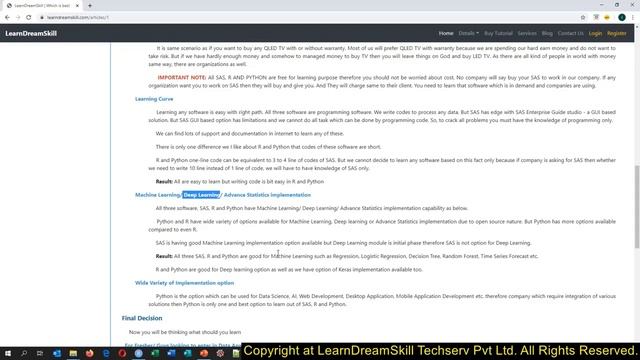Open Windows taskbar search
The width and height of the screenshot is (640, 360).
pos(24,353)
